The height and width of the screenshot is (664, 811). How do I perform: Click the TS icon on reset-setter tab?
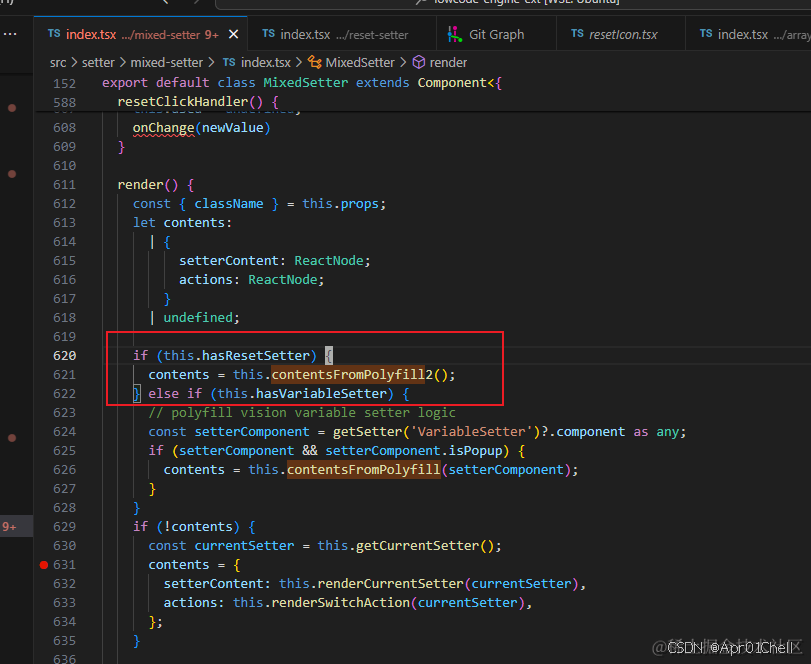268,34
